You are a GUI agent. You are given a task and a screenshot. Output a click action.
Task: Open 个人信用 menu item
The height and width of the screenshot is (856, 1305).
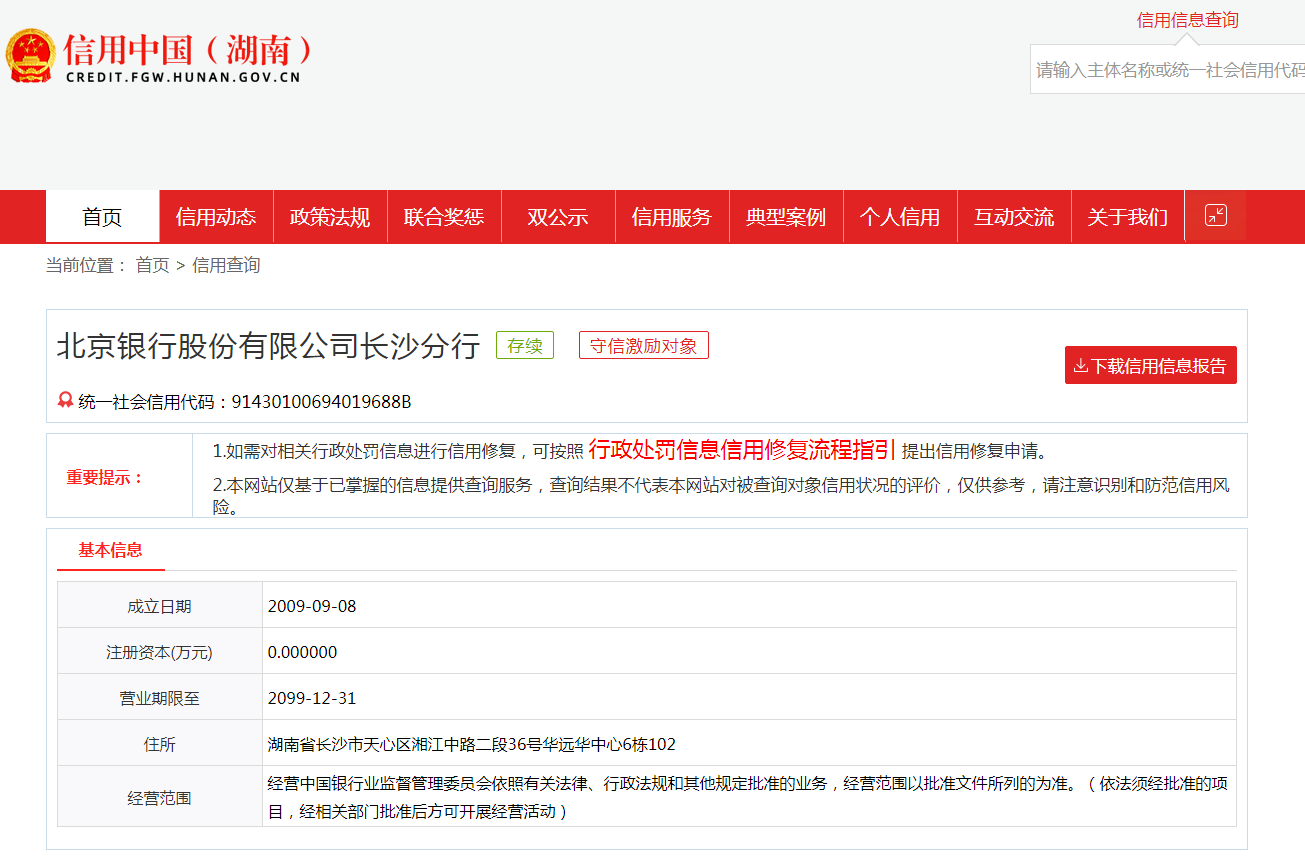900,217
